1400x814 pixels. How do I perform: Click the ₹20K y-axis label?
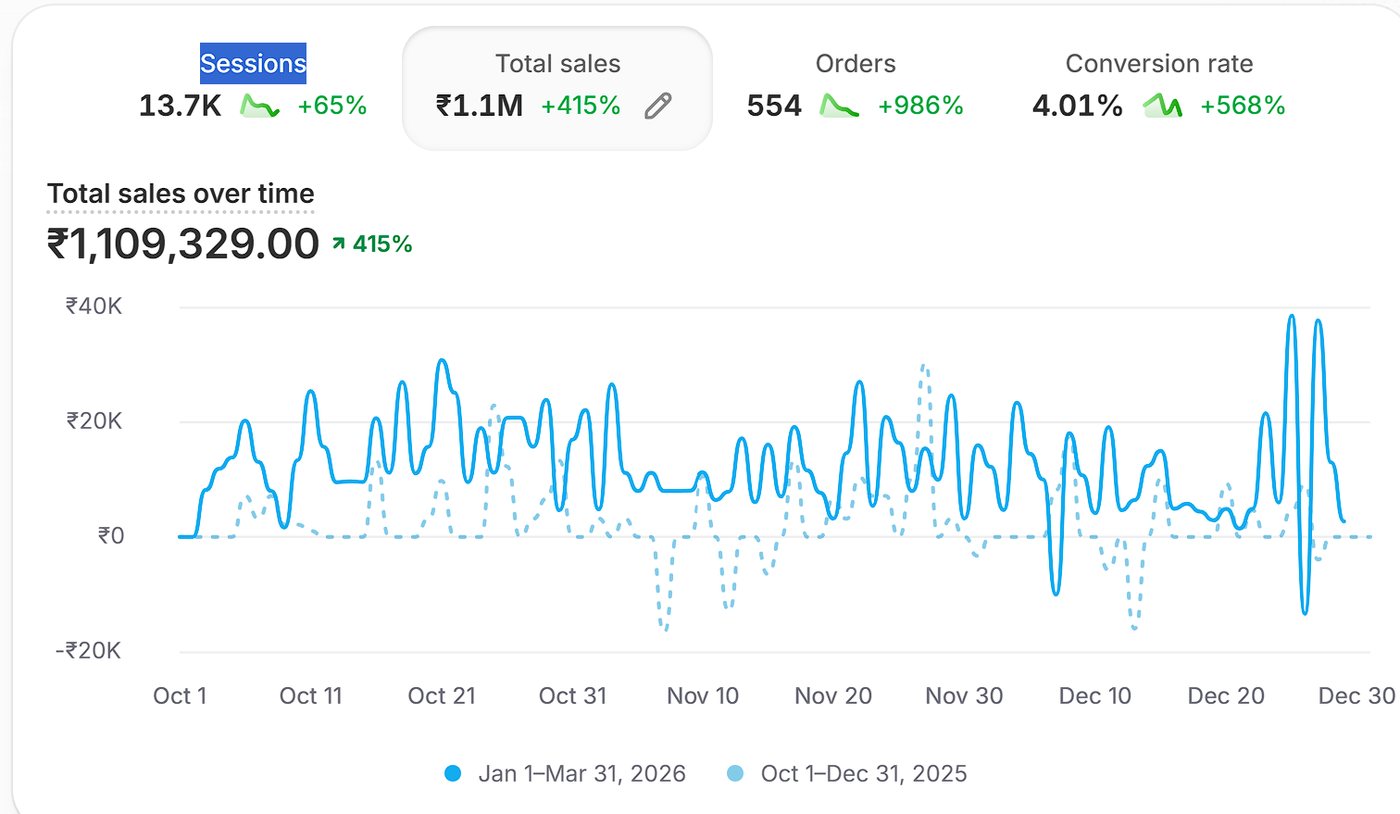click(94, 421)
